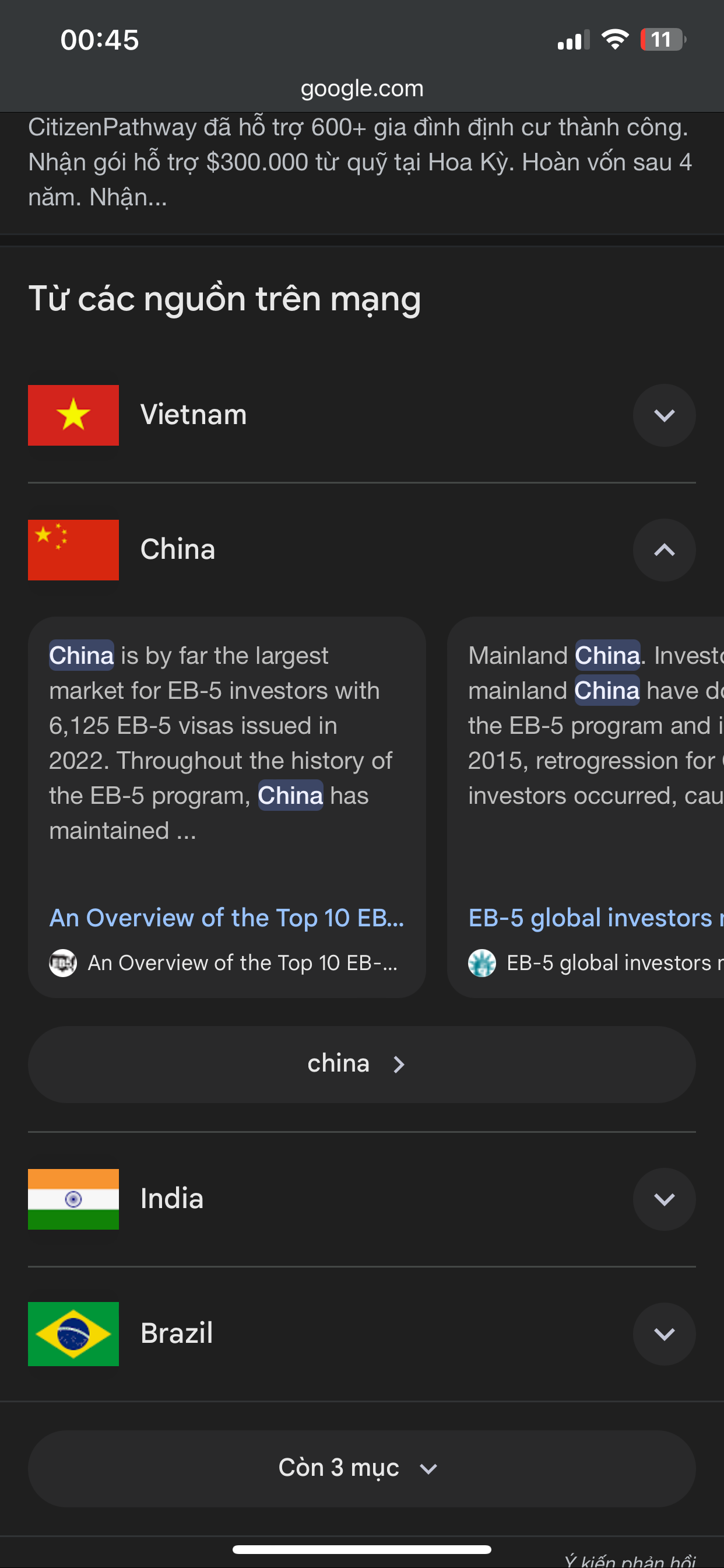Open 'An Overview of the Top 10 EB...' link
This screenshot has width=724, height=1568.
click(x=226, y=918)
